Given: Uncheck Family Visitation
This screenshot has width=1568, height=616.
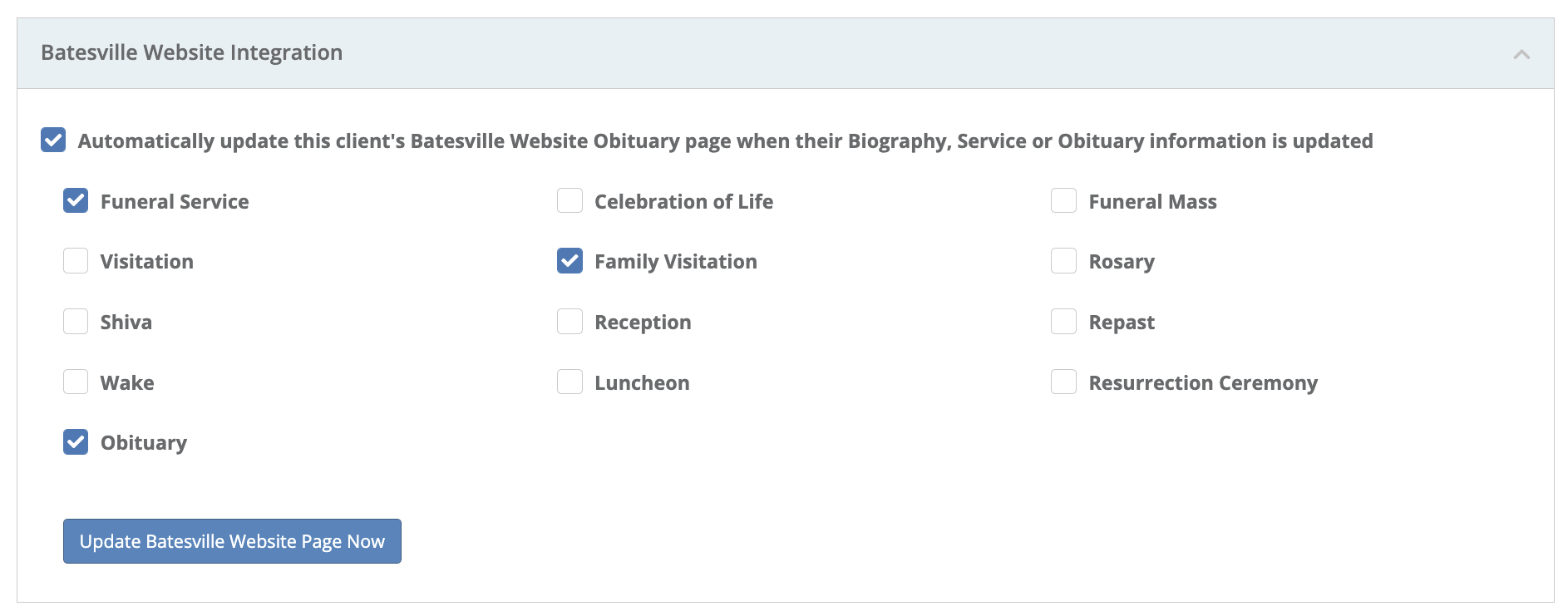Looking at the screenshot, I should pos(570,261).
